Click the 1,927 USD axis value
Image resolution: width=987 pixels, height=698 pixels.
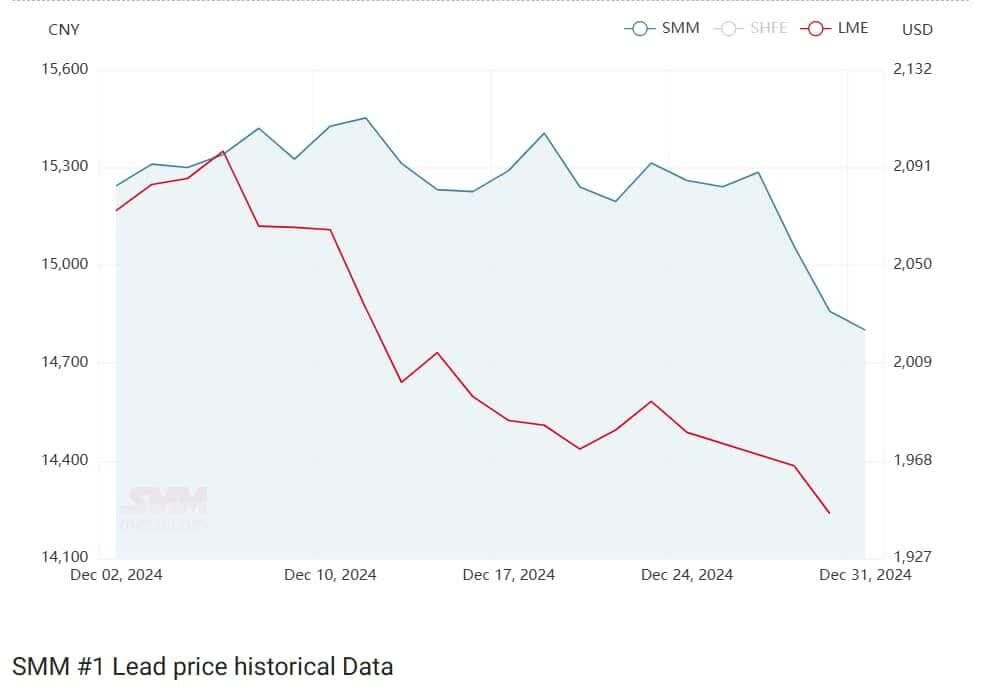912,557
